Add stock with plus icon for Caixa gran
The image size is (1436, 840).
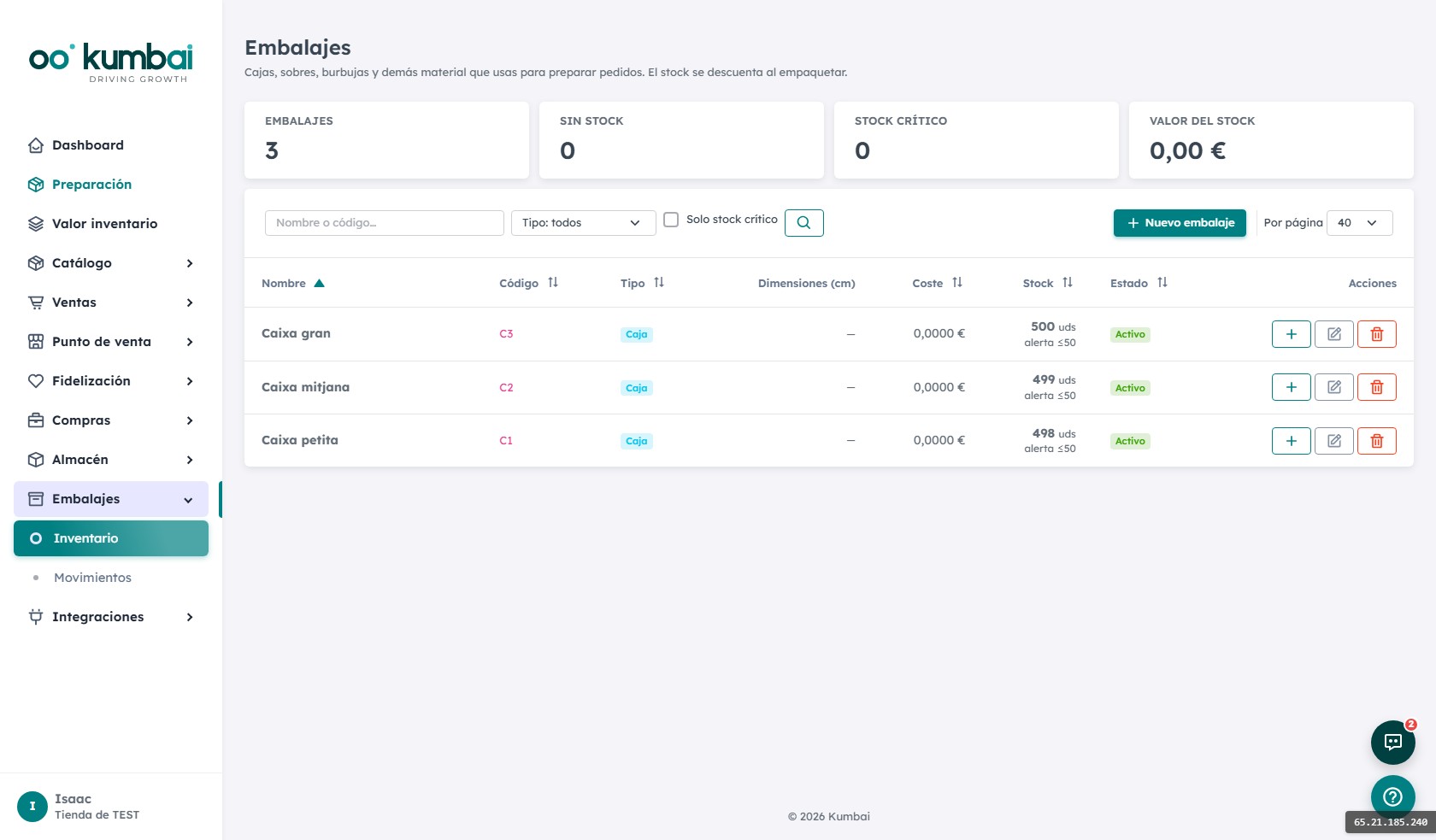click(x=1291, y=334)
